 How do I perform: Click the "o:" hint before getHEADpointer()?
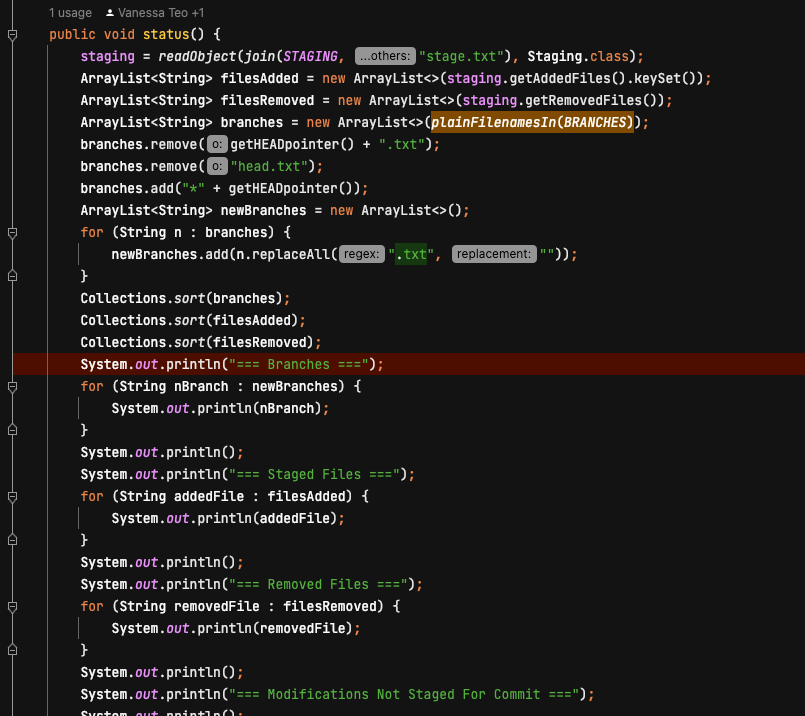point(216,144)
